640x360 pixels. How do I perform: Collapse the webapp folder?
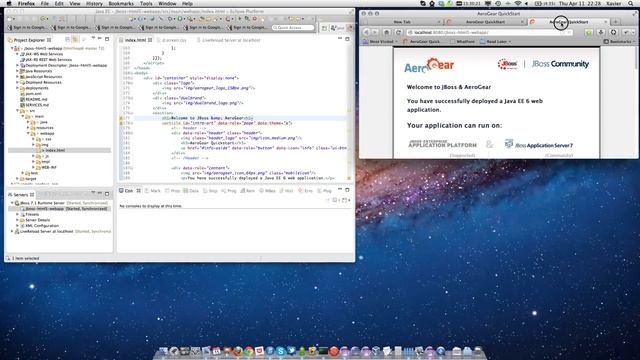[28, 133]
